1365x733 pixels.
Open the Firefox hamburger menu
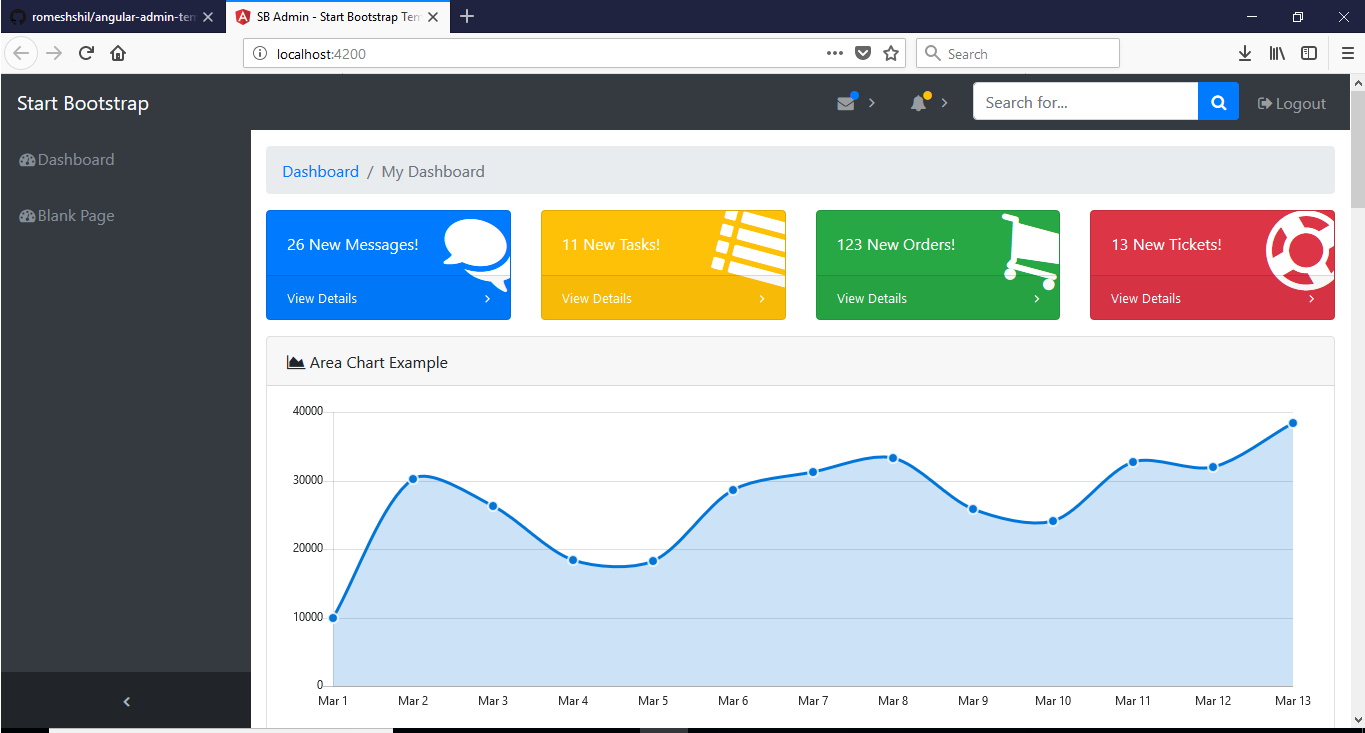pos(1348,54)
